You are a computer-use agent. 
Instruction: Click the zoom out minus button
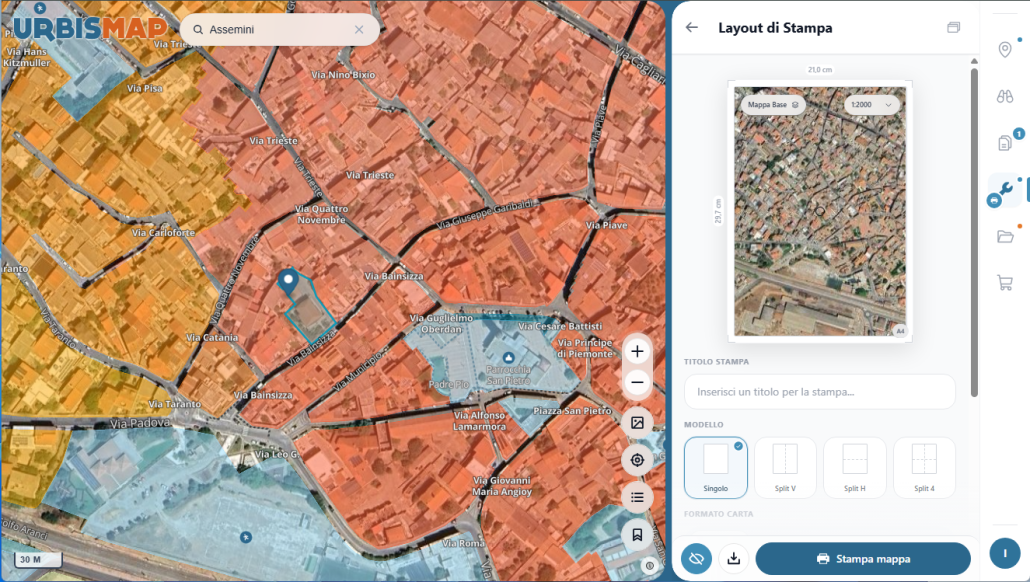pos(637,382)
